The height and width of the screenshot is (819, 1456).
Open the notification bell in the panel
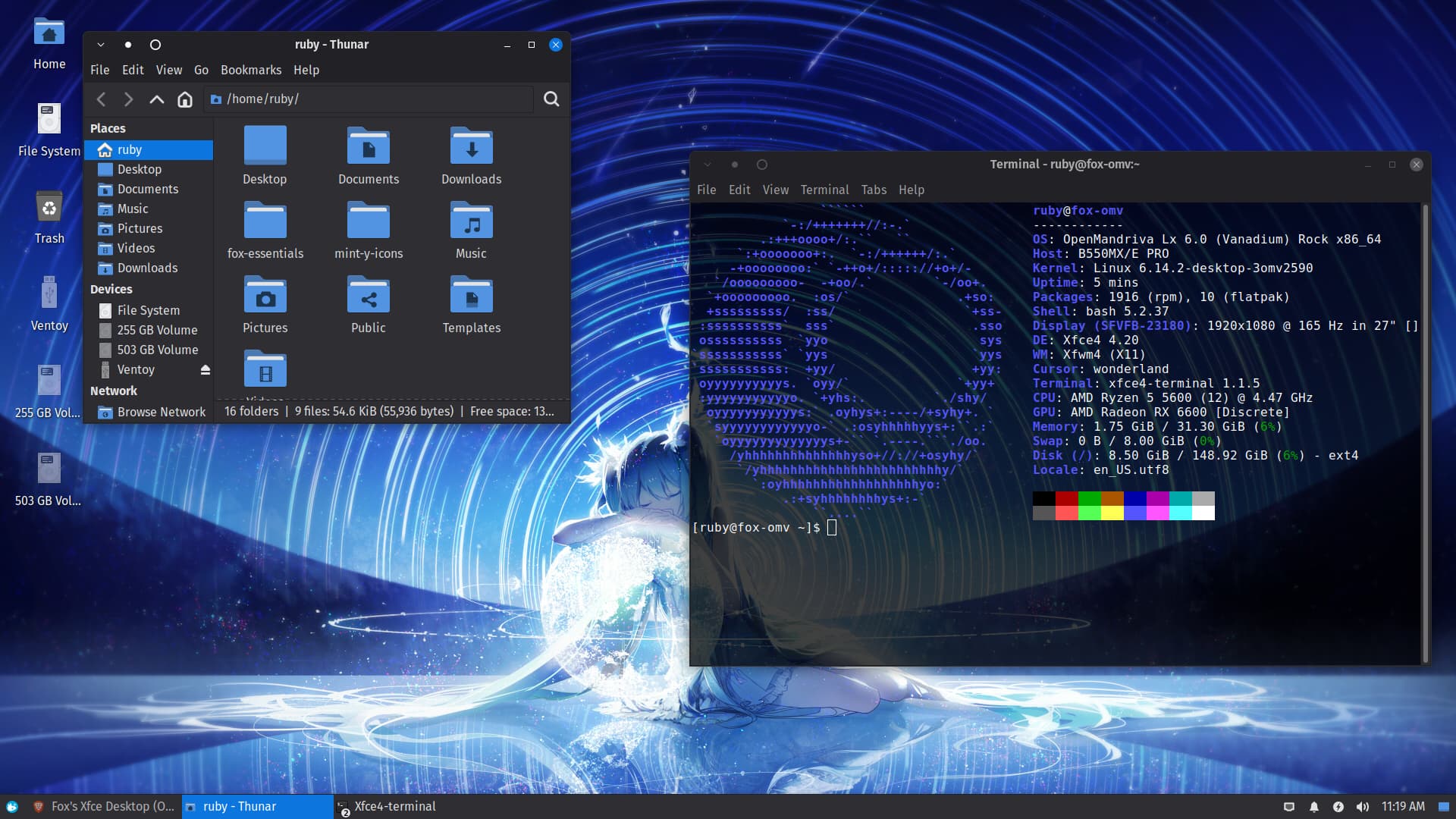pos(1314,807)
